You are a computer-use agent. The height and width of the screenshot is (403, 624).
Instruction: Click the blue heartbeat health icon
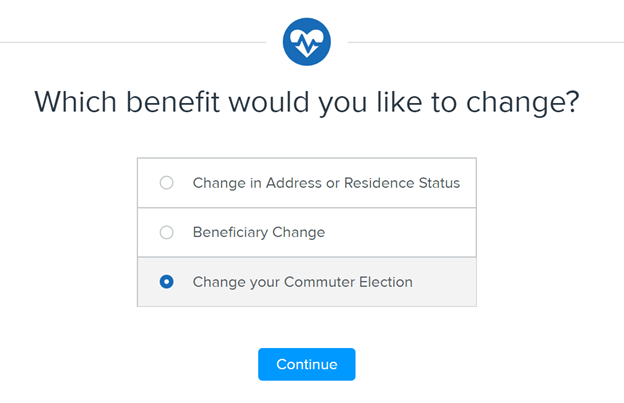tap(306, 41)
